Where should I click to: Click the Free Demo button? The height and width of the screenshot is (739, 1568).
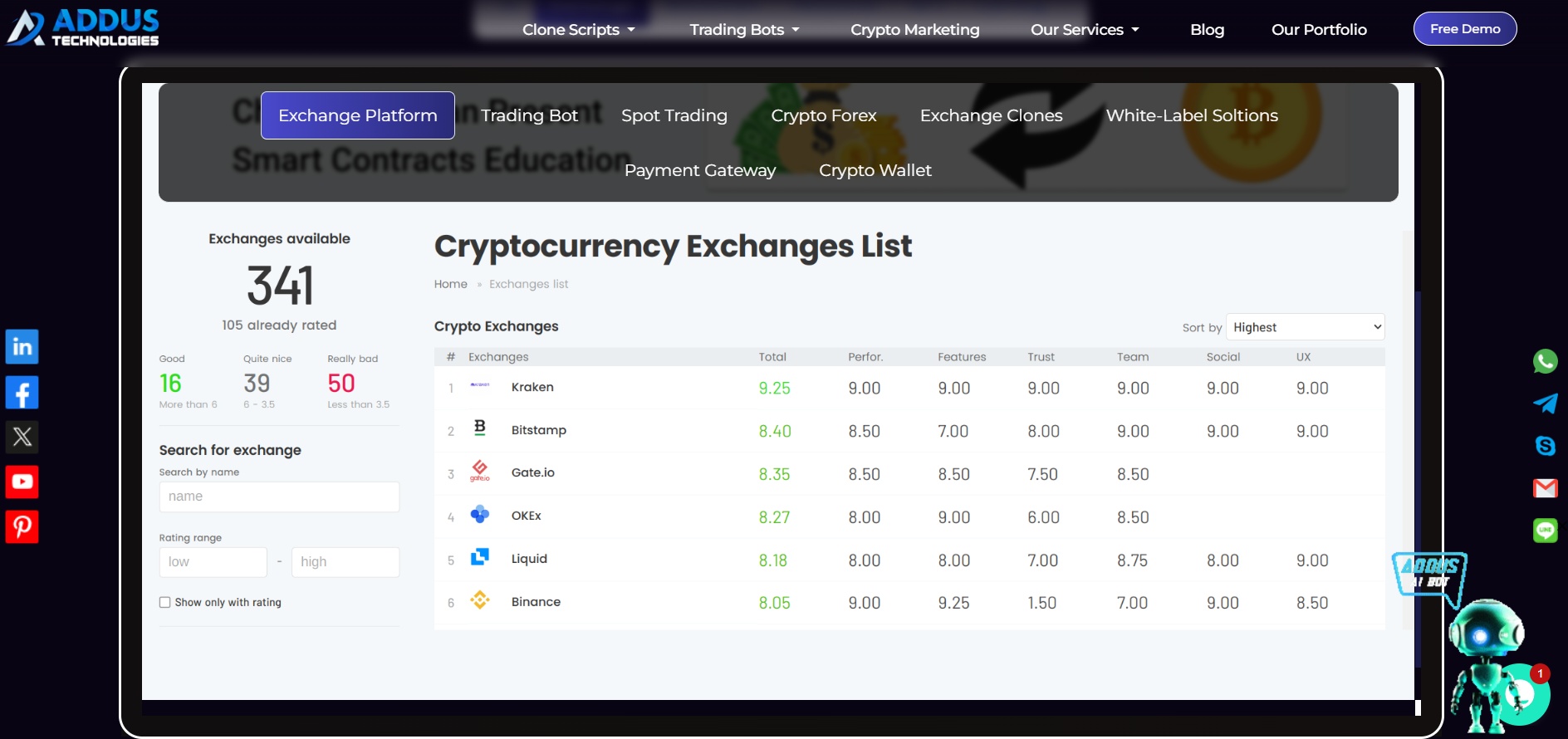tap(1465, 29)
